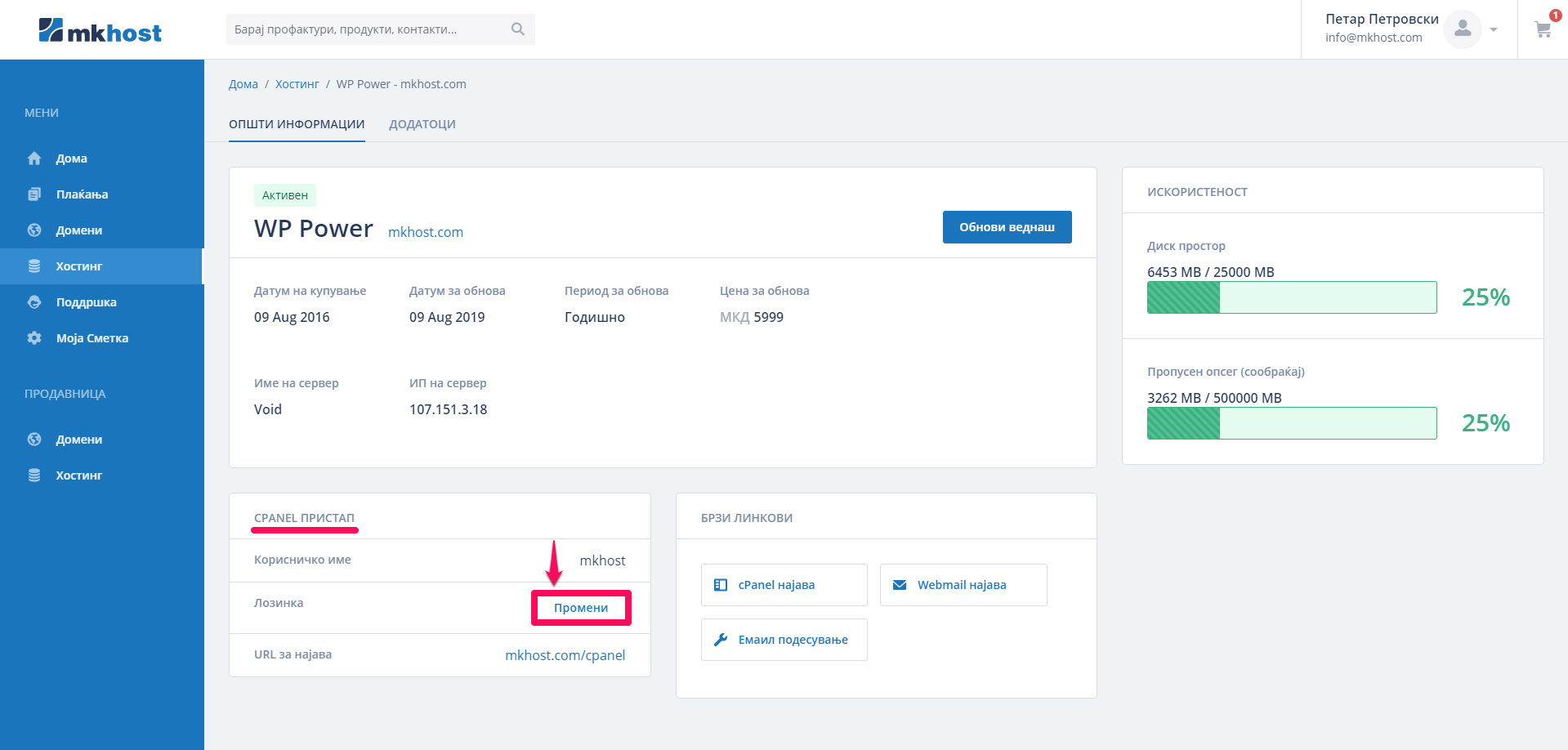Click the search magnifier icon

pos(517,29)
